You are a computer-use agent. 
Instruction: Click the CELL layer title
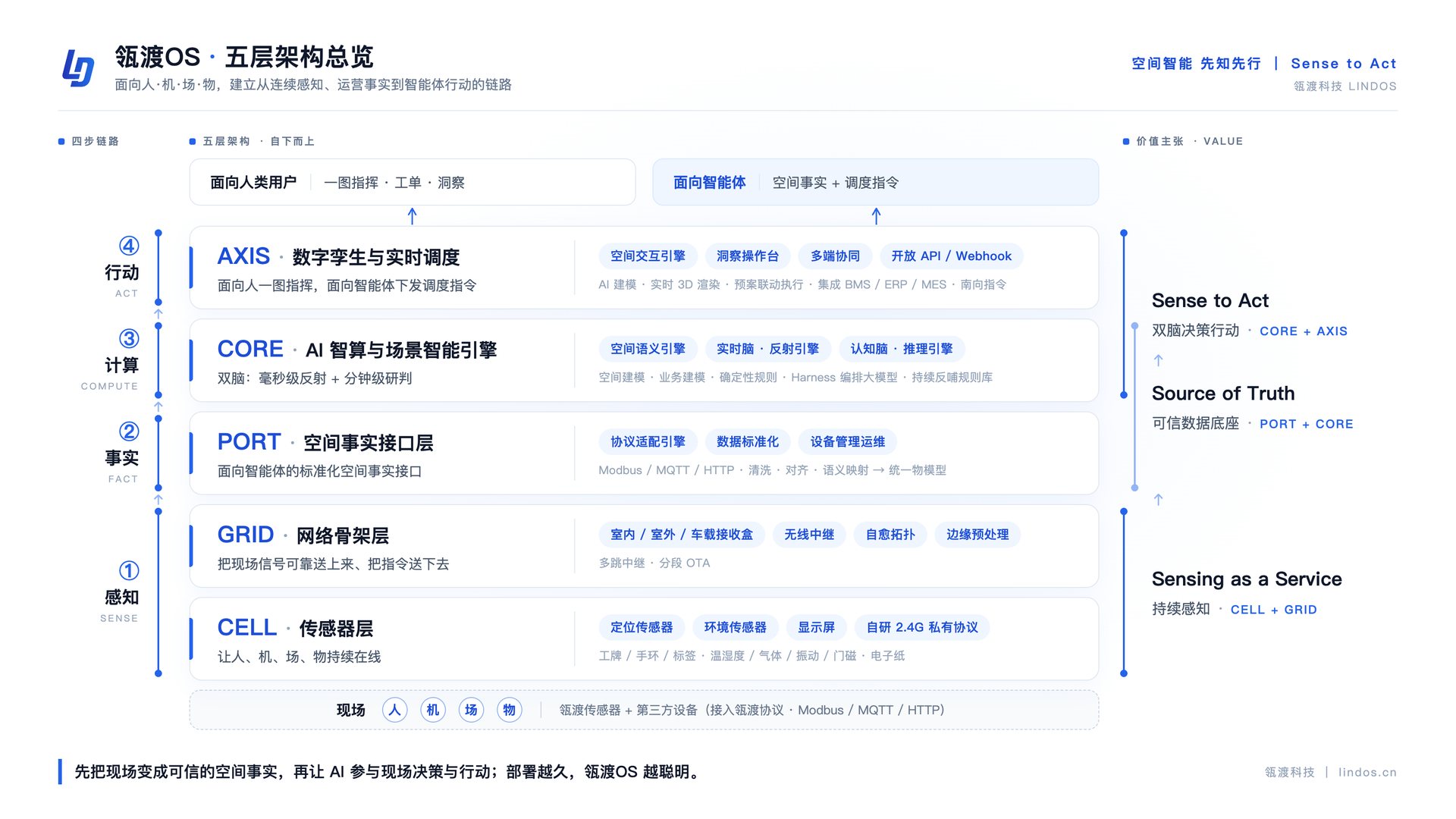tap(295, 628)
